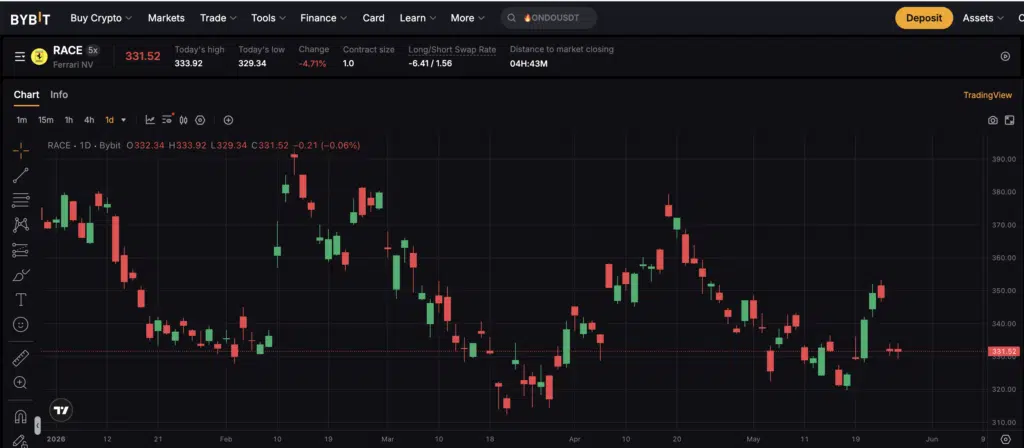This screenshot has height=448, width=1024.
Task: Select the Text annotation tool
Action: point(21,300)
